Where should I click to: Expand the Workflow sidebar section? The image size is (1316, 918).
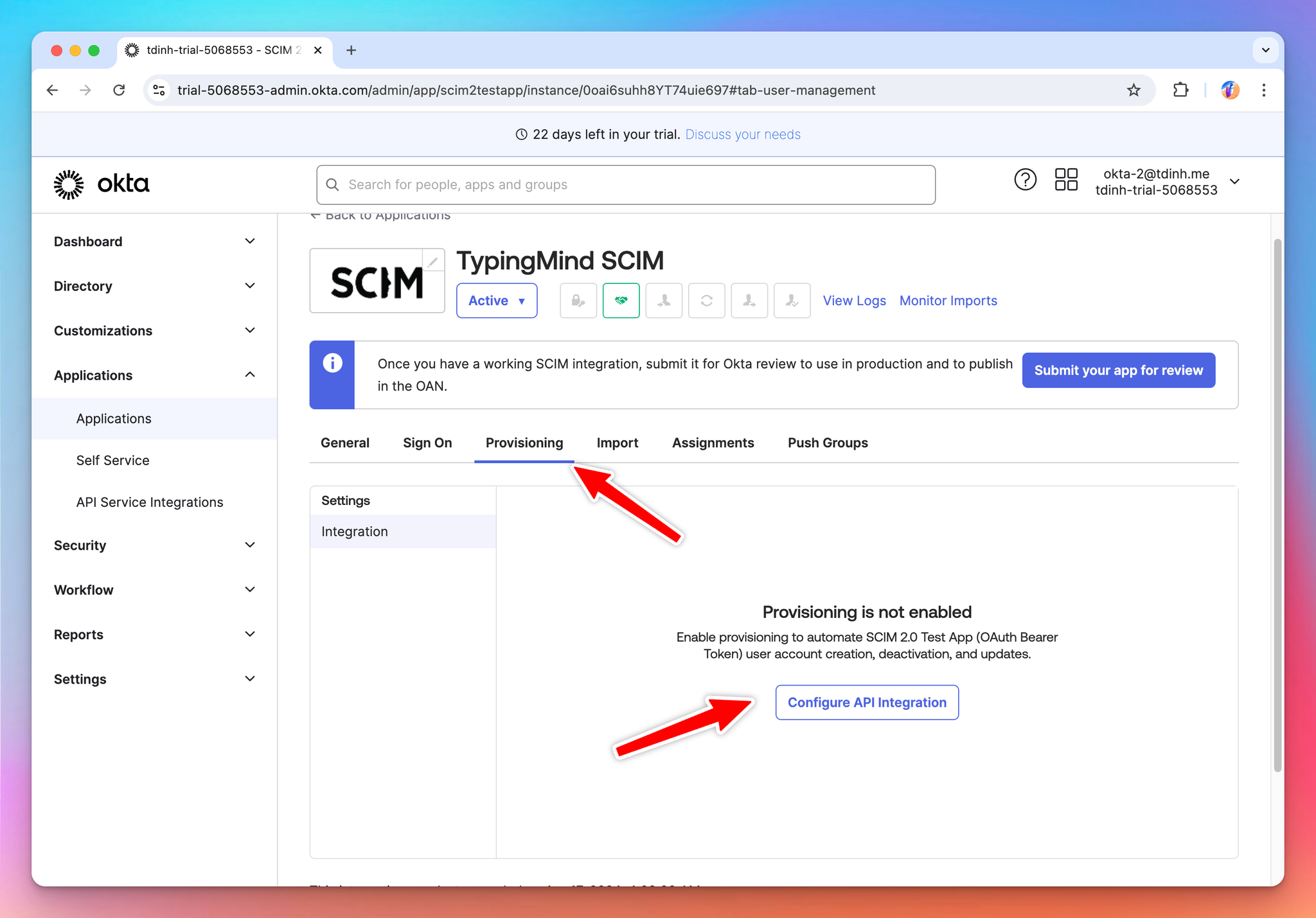(154, 590)
